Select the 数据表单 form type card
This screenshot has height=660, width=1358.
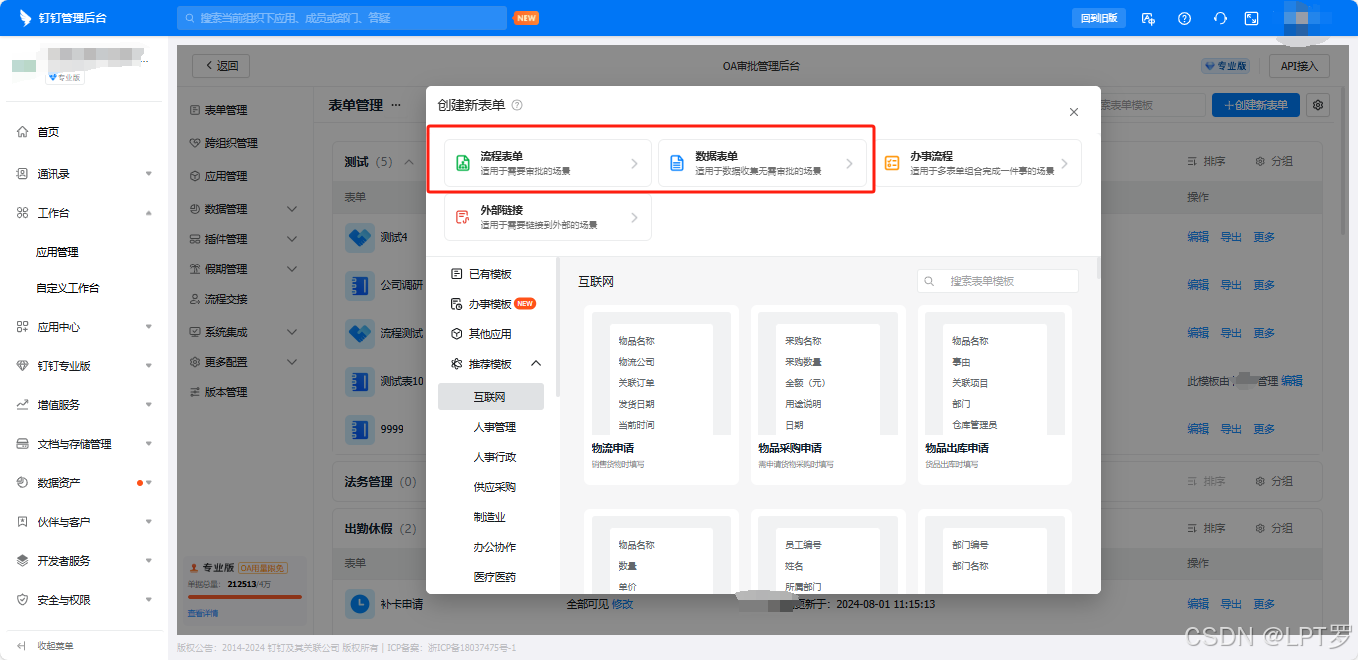(763, 163)
